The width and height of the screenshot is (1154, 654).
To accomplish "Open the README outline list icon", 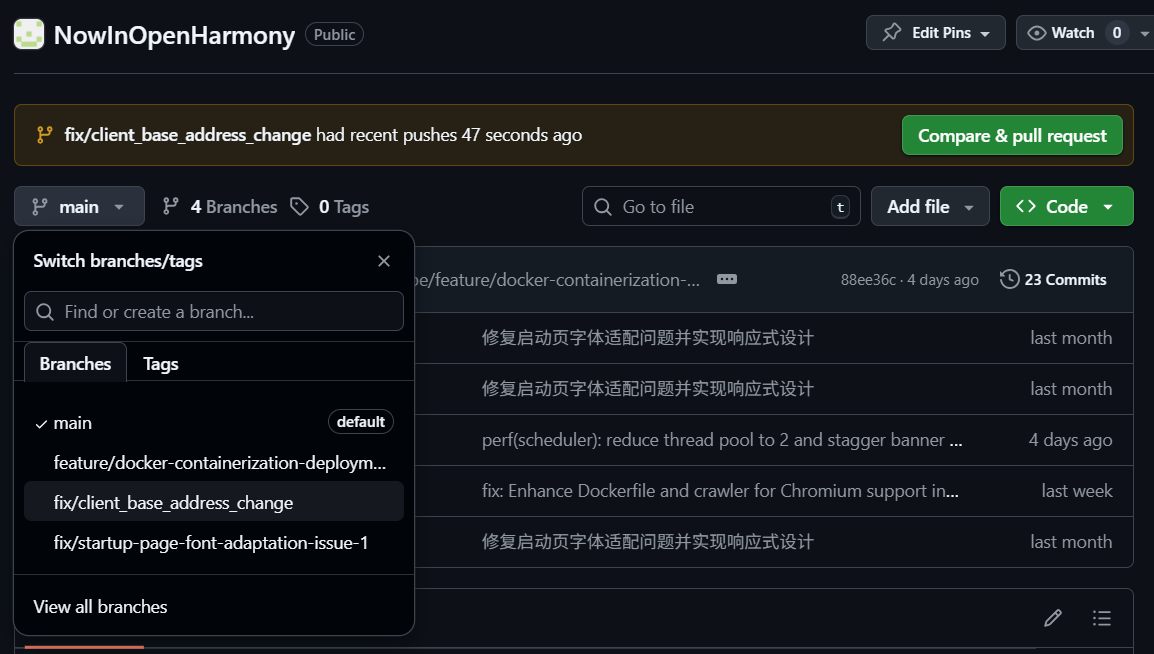I will 1102,618.
